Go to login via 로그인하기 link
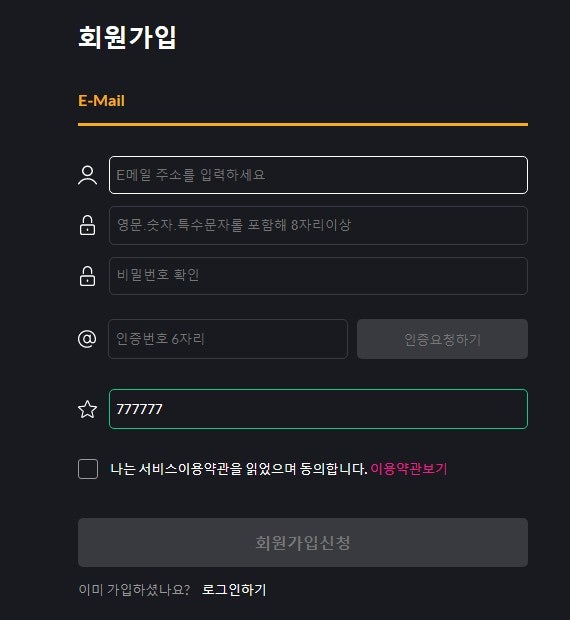 pos(234,590)
